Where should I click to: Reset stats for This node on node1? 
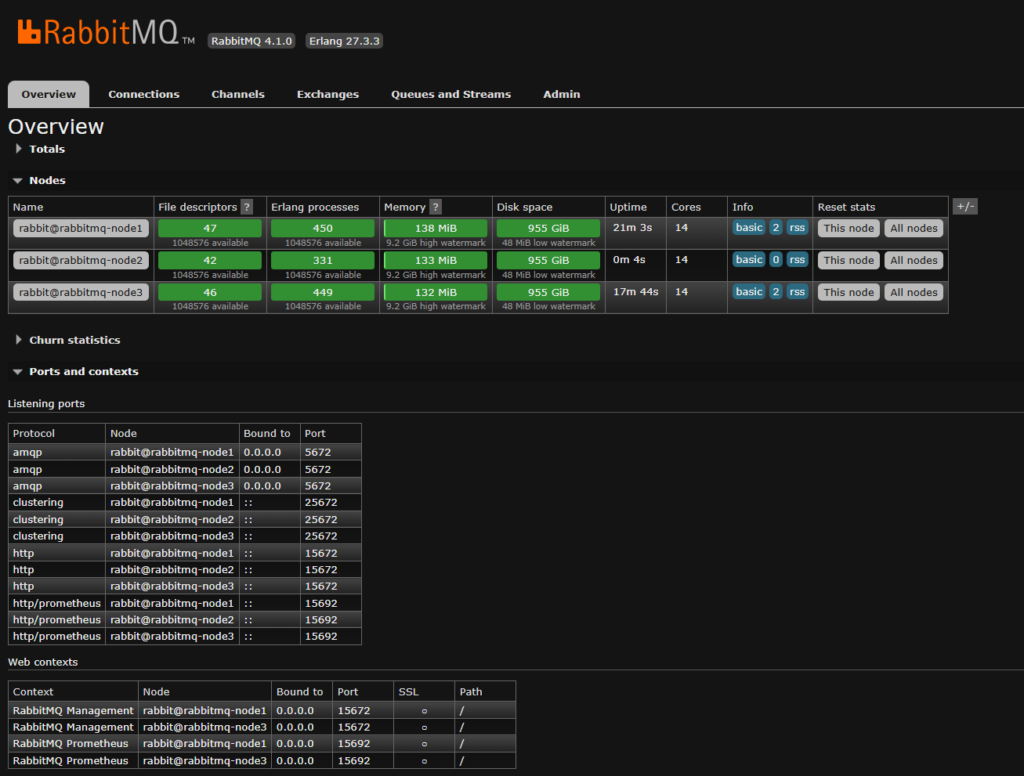[848, 228]
